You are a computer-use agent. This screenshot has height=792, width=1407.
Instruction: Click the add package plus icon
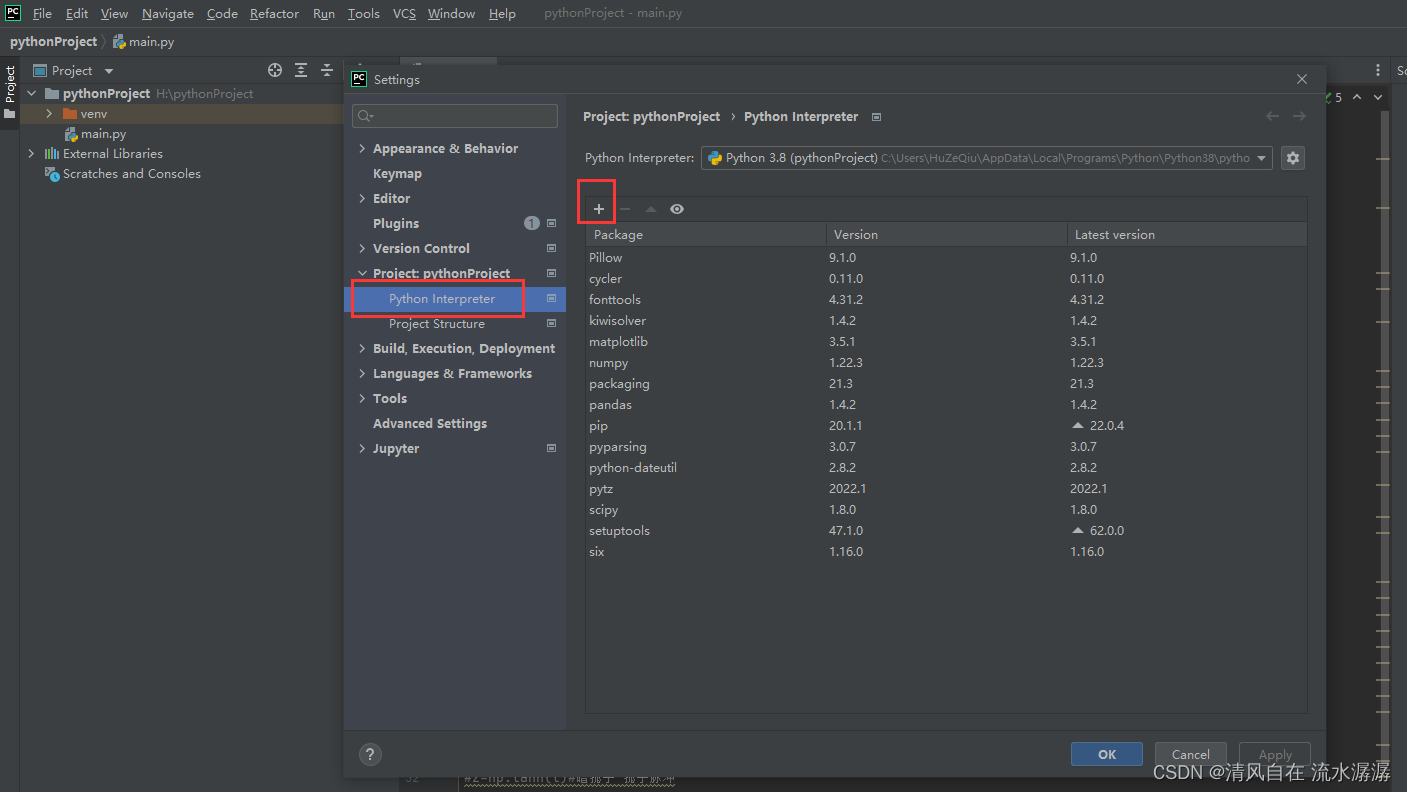(x=598, y=209)
